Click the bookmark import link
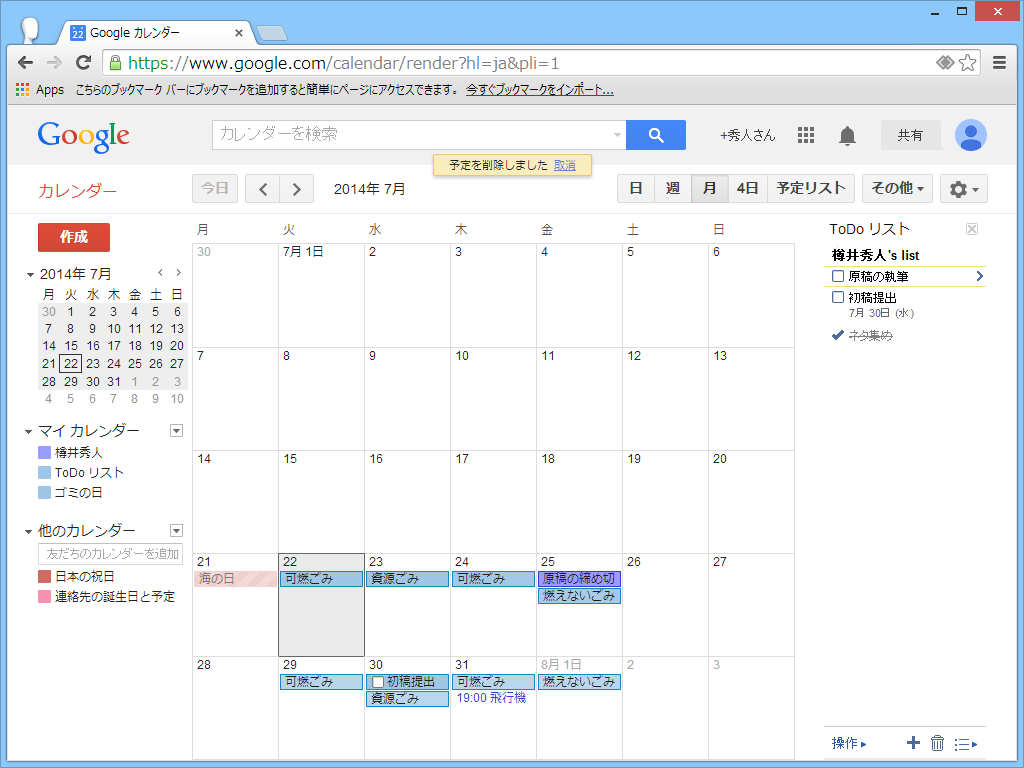The width and height of the screenshot is (1024, 768). point(539,90)
